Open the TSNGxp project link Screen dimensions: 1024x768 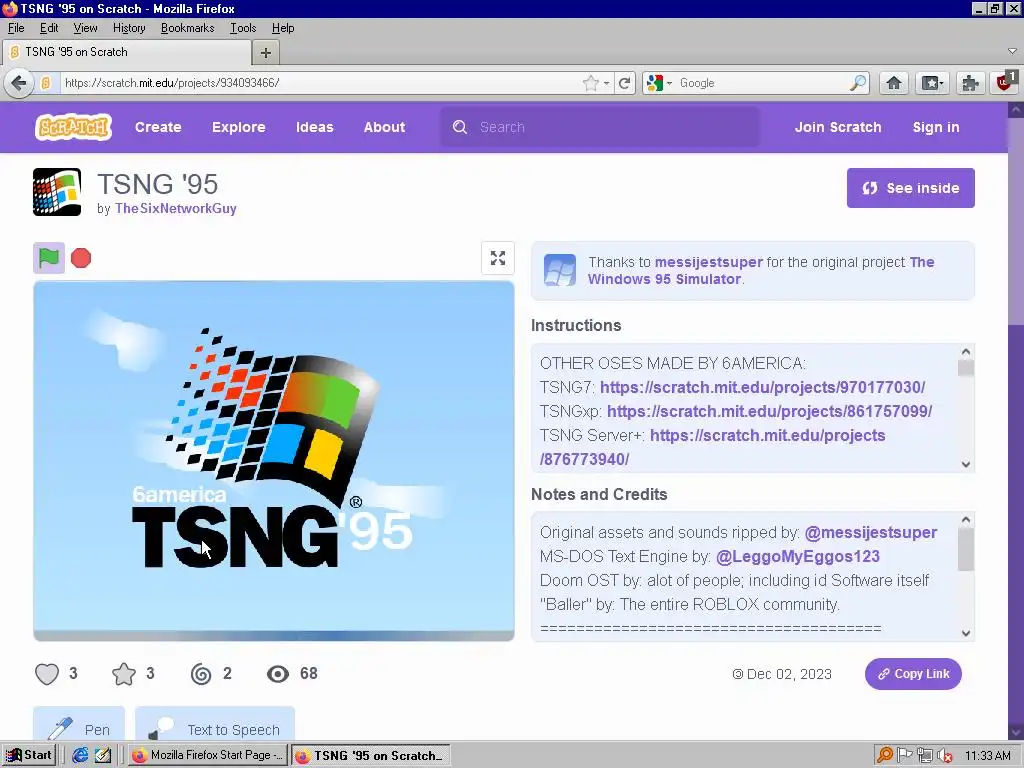(769, 411)
